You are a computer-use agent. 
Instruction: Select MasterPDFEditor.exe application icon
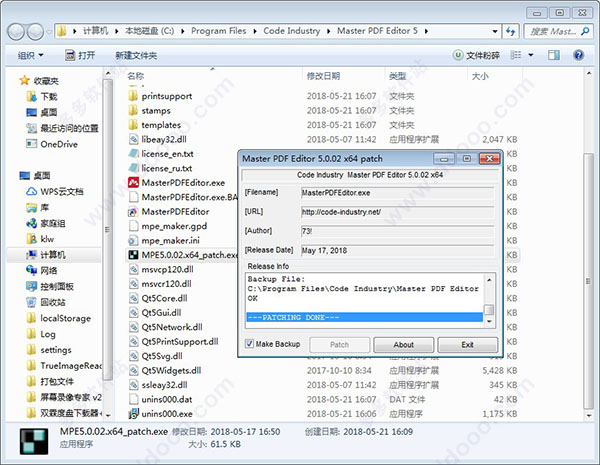tap(133, 183)
